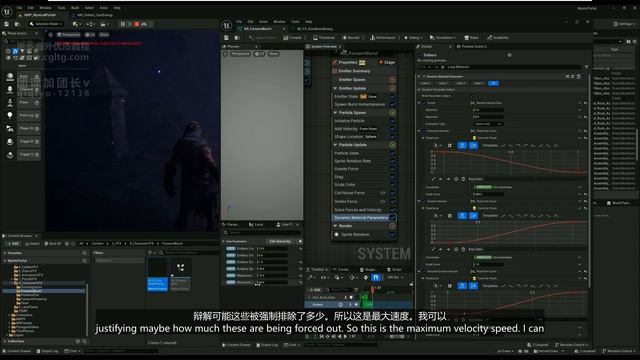640x360 pixels.
Task: Click the selected asset thumbnail in Content Browser
Action: click(157, 274)
